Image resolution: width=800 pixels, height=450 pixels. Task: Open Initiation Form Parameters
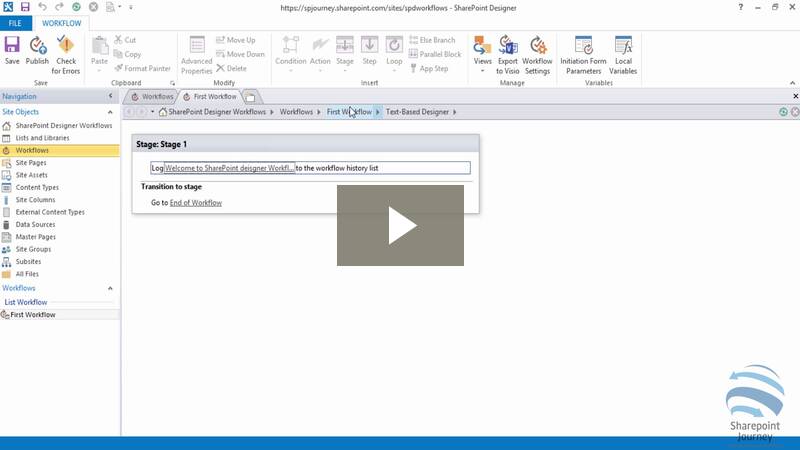[x=584, y=55]
